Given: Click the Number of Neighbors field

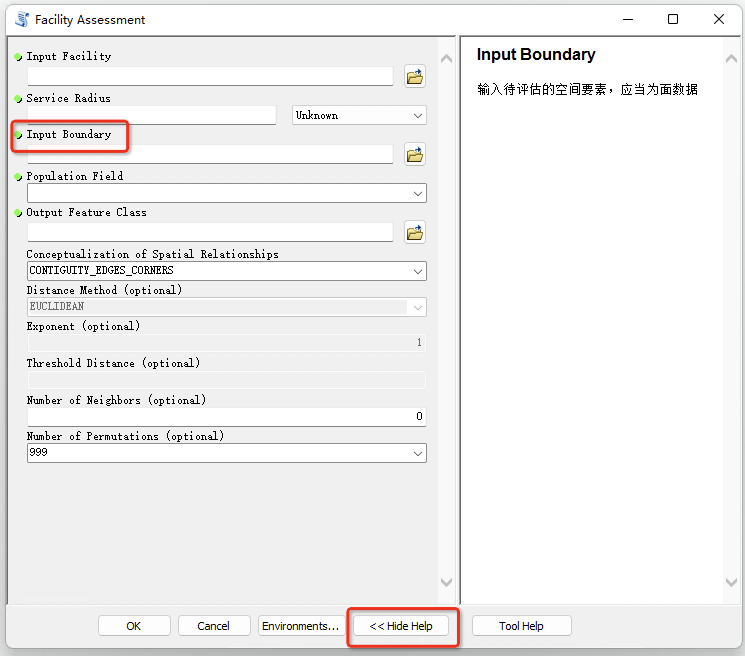Looking at the screenshot, I should coord(226,416).
